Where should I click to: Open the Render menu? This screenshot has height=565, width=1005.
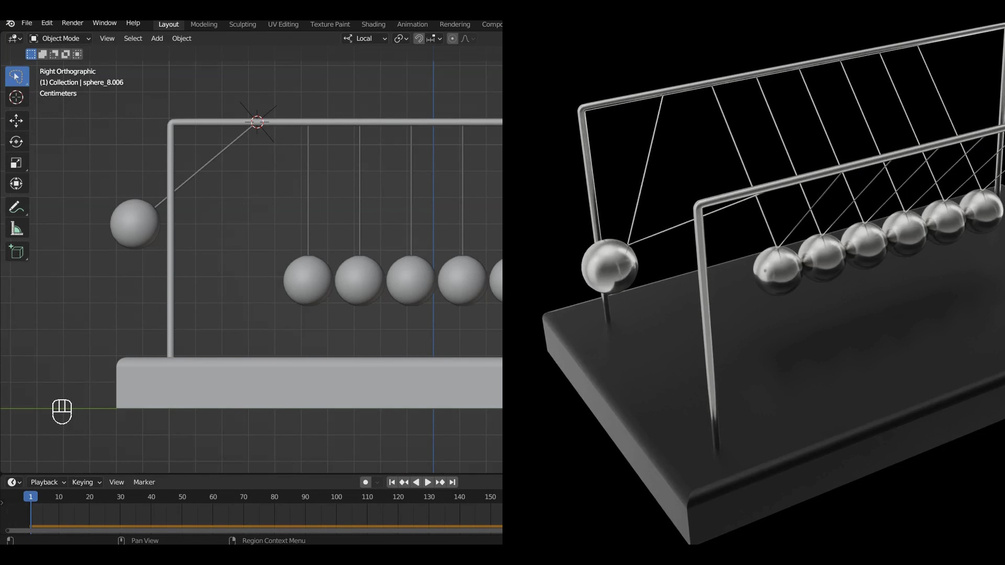coord(72,23)
